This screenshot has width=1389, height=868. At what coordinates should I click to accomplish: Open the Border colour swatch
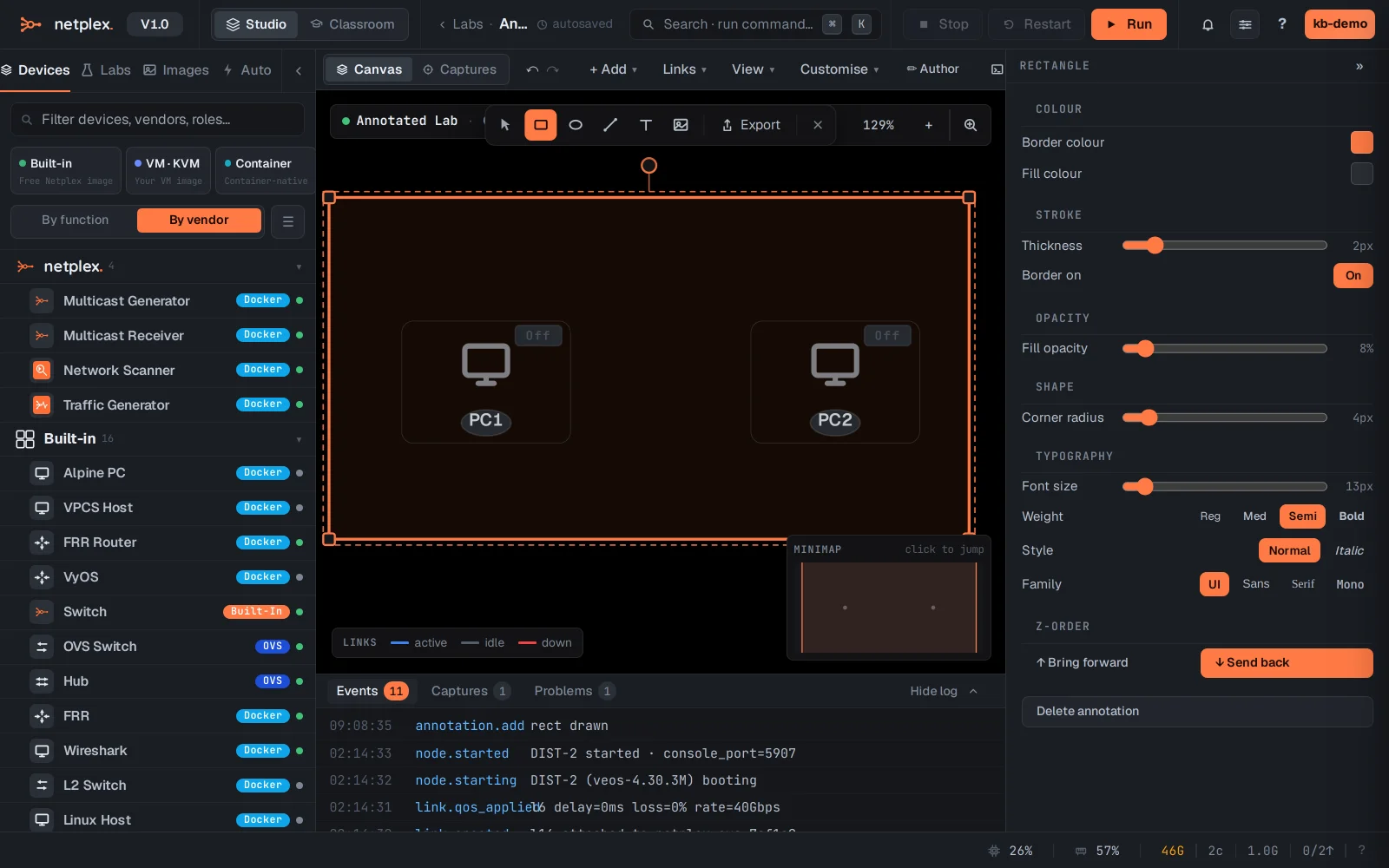coord(1361,142)
